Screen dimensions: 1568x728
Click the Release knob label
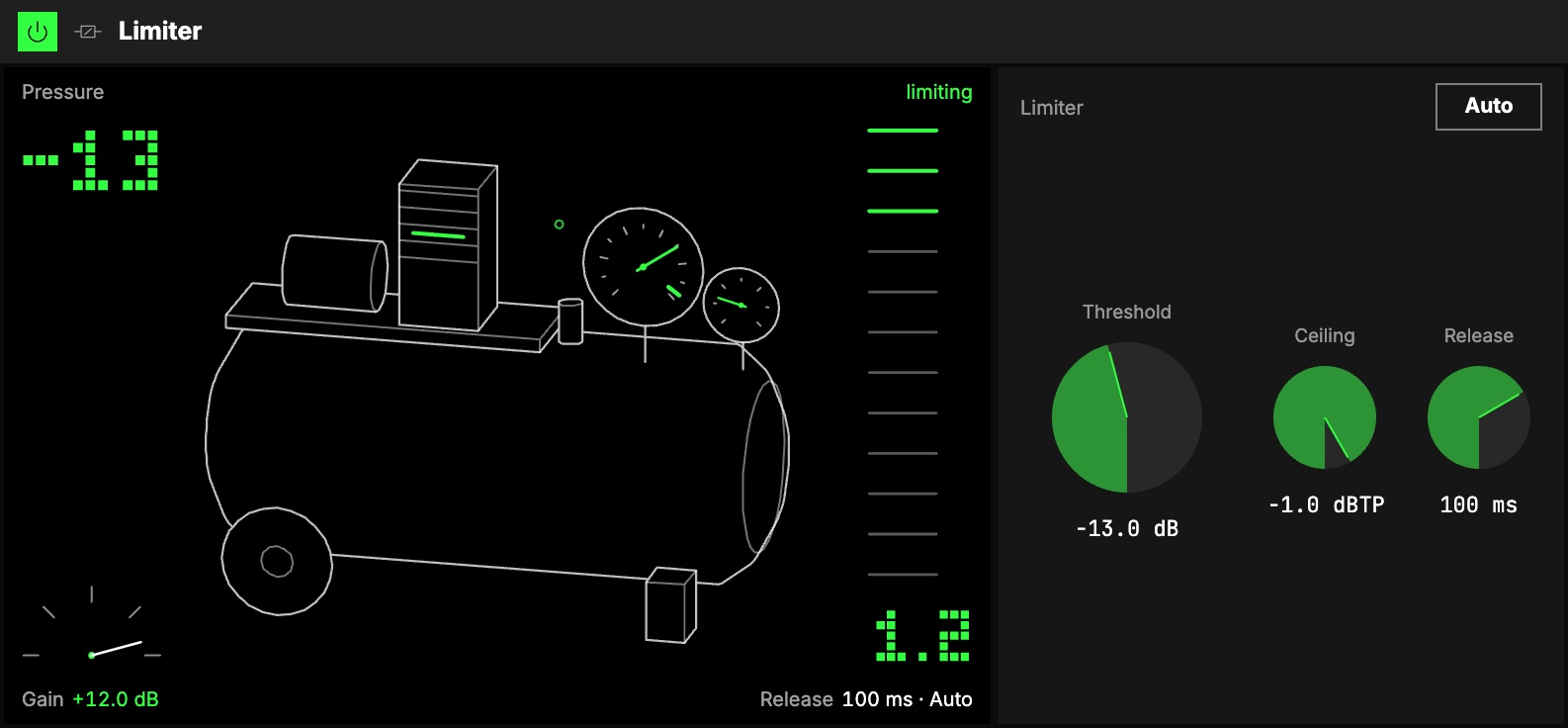point(1479,335)
